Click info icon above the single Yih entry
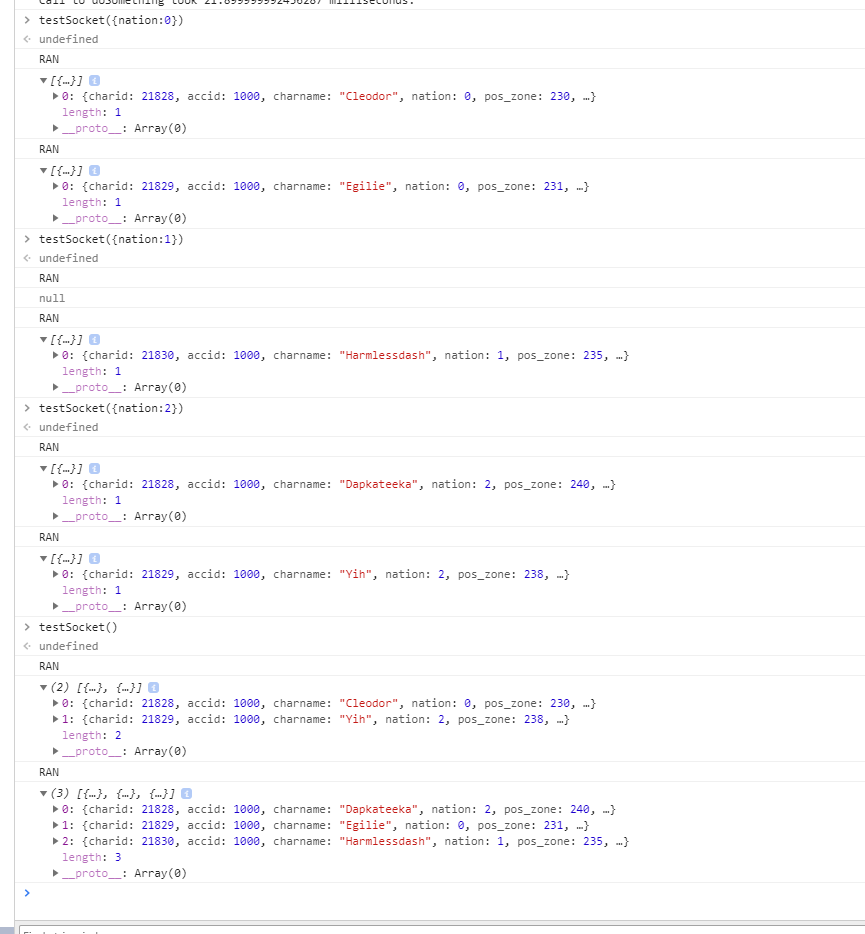This screenshot has width=865, height=934. [94, 558]
